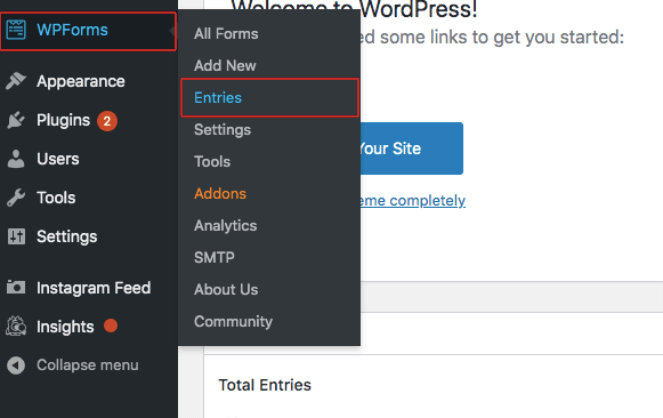Click the theme completely link

(412, 200)
